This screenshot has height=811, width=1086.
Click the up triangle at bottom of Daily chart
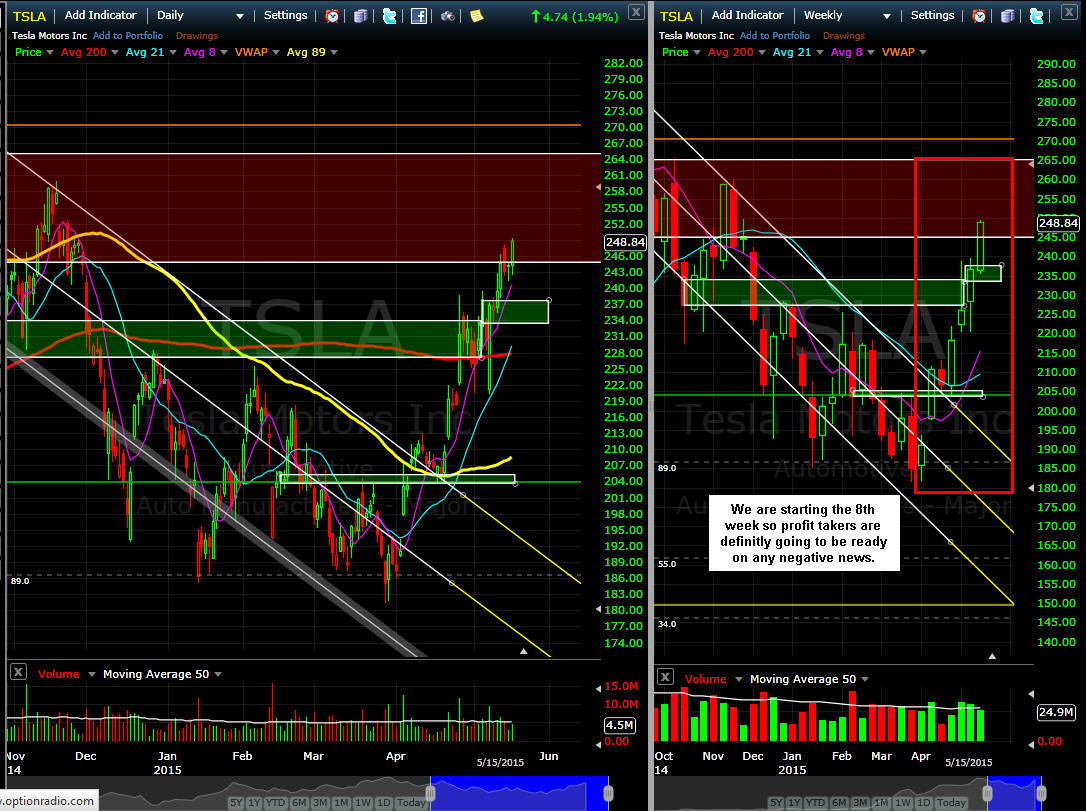tap(524, 651)
